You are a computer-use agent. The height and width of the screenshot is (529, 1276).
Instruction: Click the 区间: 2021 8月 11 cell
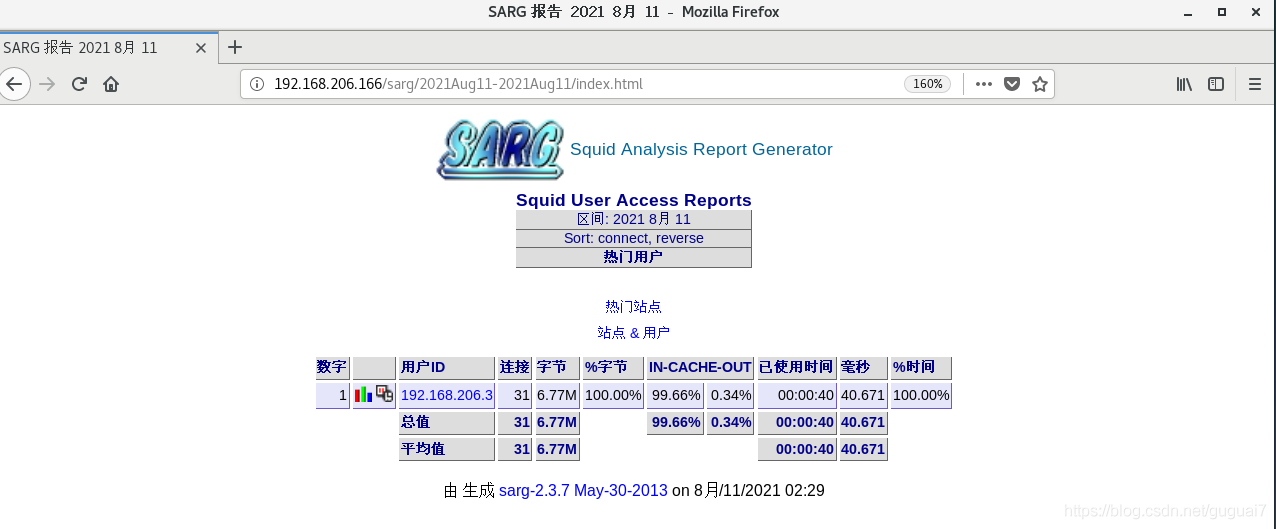(x=633, y=219)
